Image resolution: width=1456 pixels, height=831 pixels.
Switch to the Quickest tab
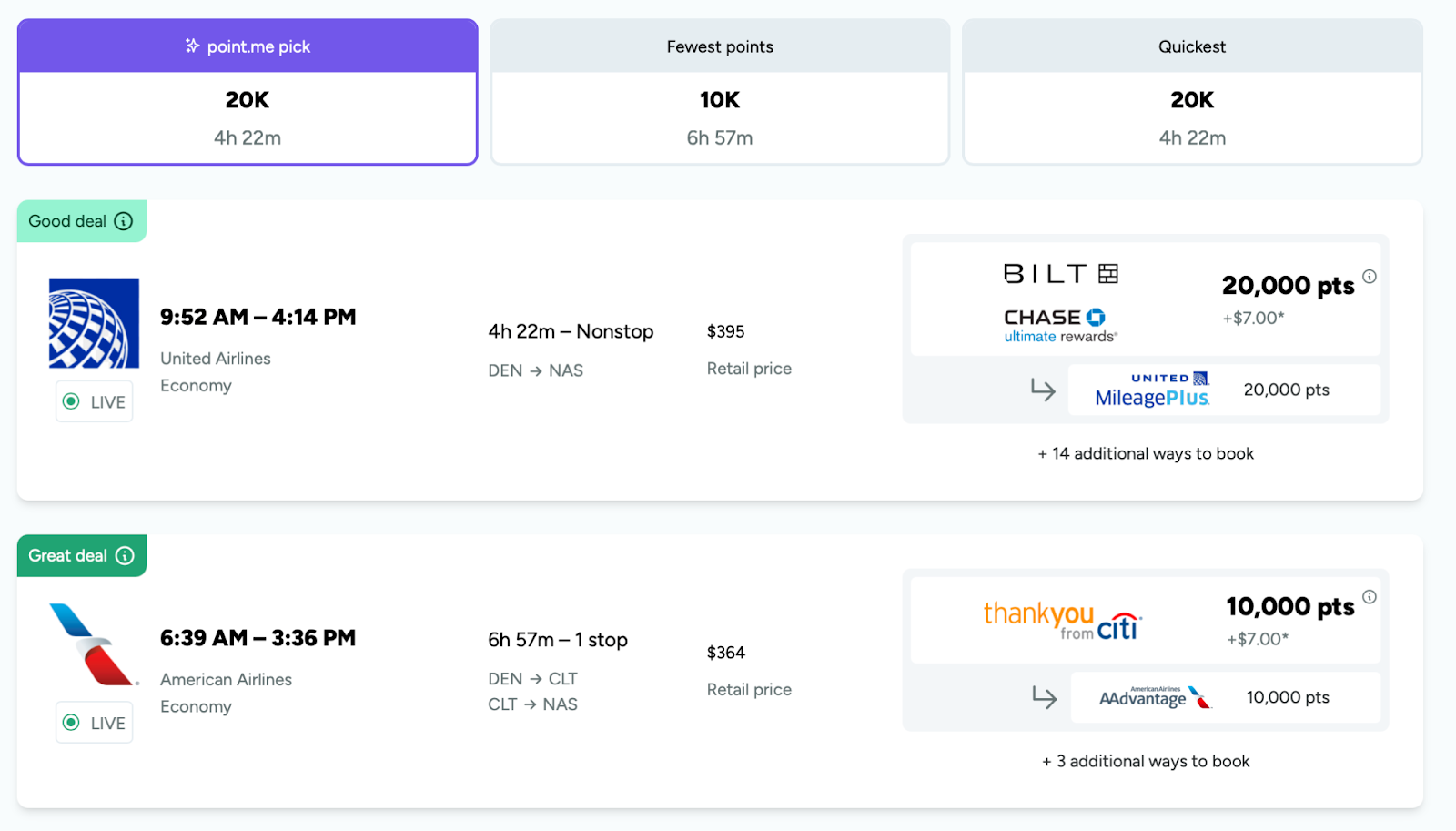pos(1190,46)
